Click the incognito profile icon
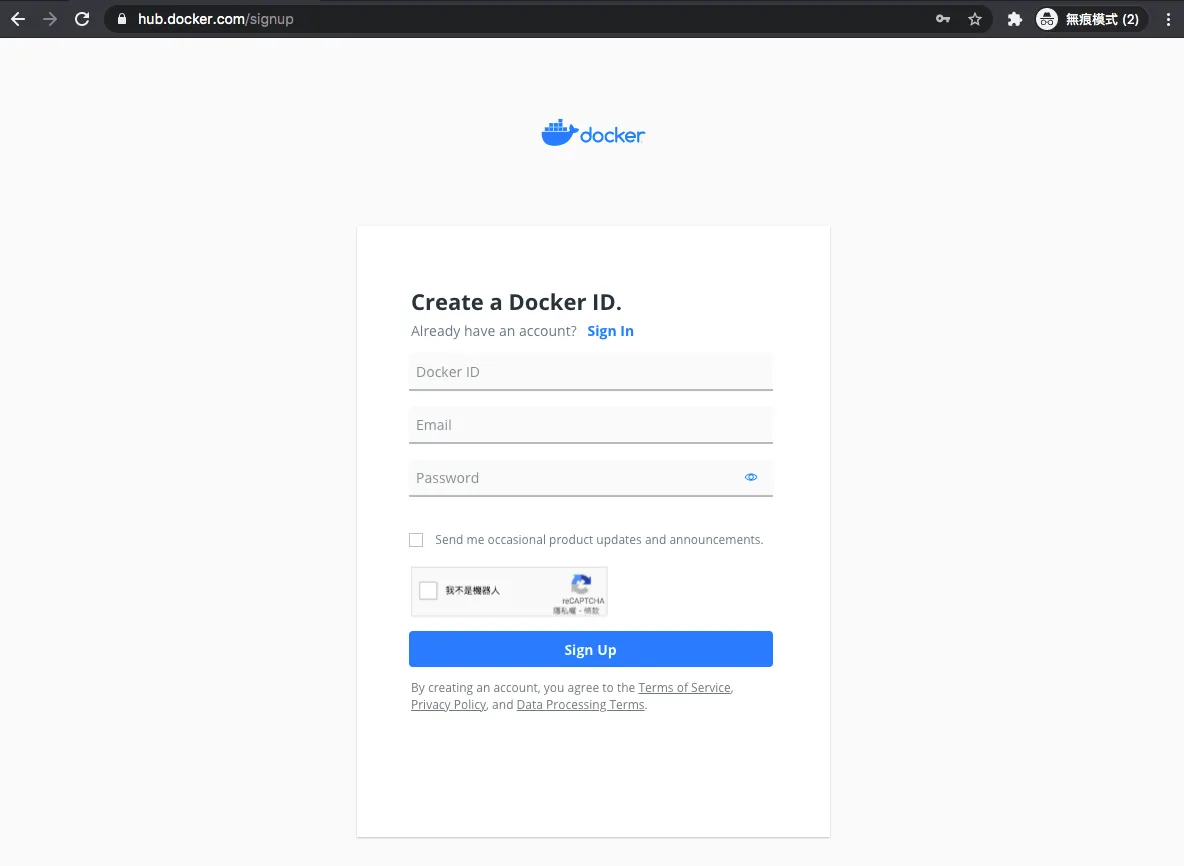The height and width of the screenshot is (866, 1184). pyautogui.click(x=1047, y=19)
